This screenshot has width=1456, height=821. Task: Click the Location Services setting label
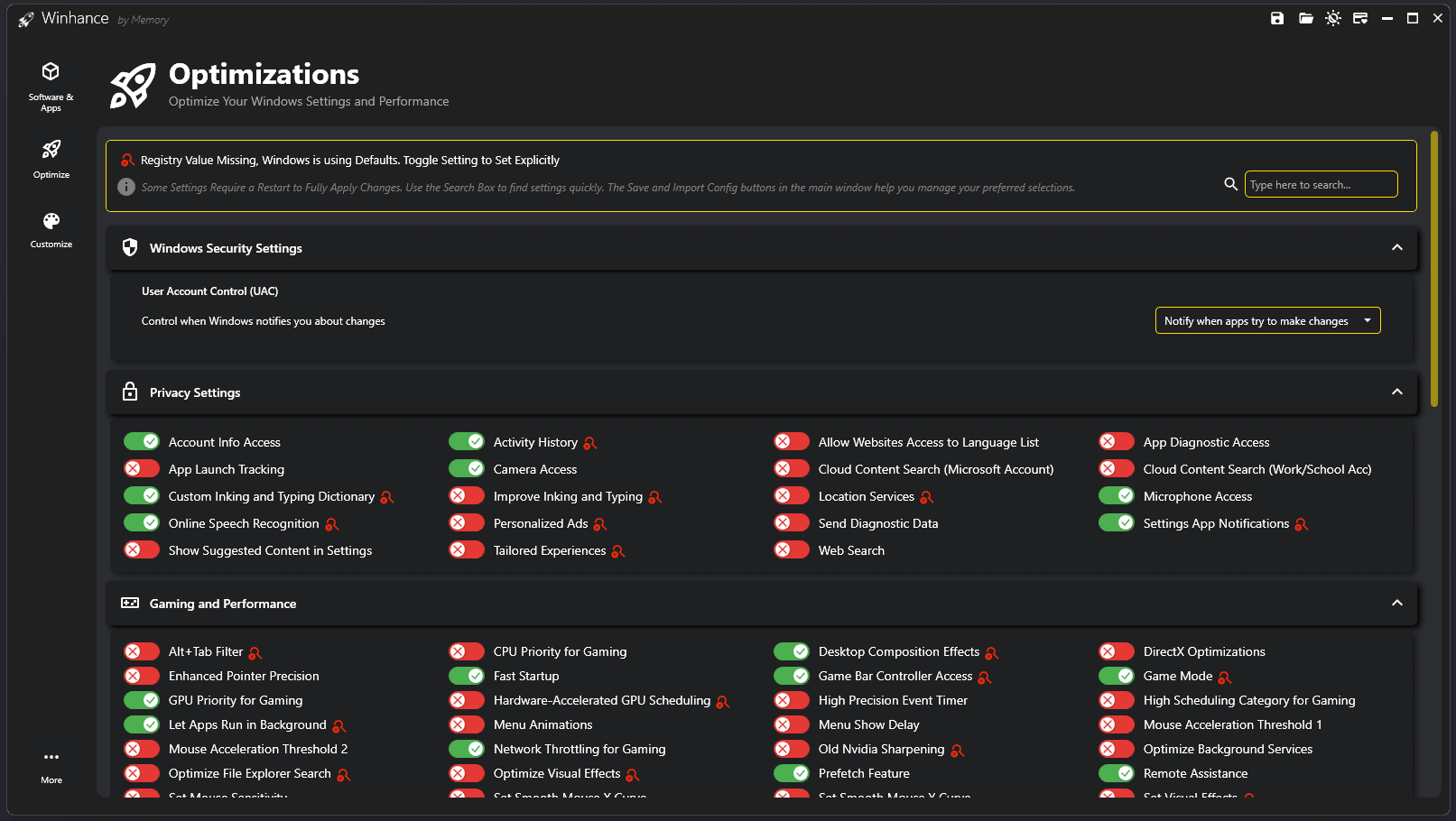(866, 496)
